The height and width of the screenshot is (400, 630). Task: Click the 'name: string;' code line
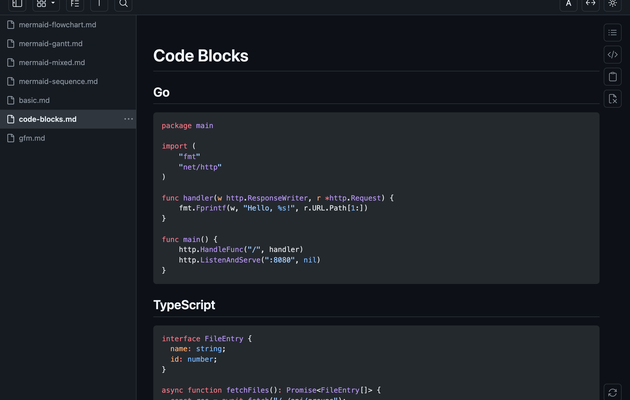click(198, 349)
